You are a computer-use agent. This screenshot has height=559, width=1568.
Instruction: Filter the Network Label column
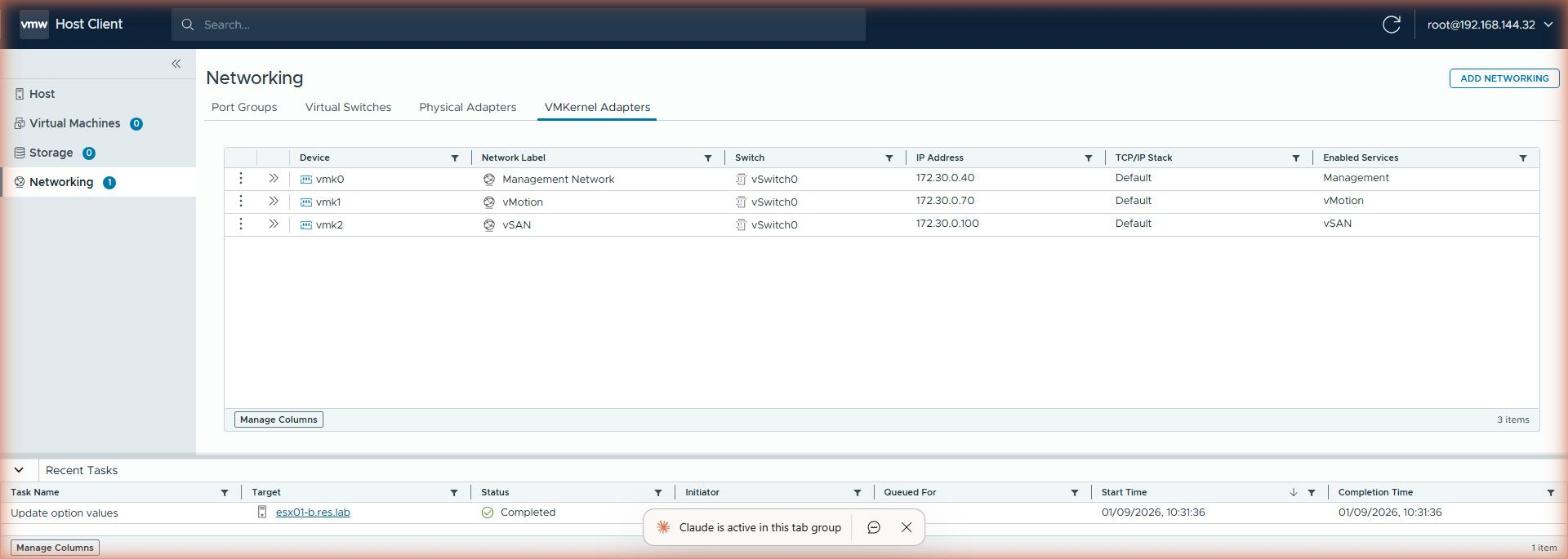pos(707,158)
